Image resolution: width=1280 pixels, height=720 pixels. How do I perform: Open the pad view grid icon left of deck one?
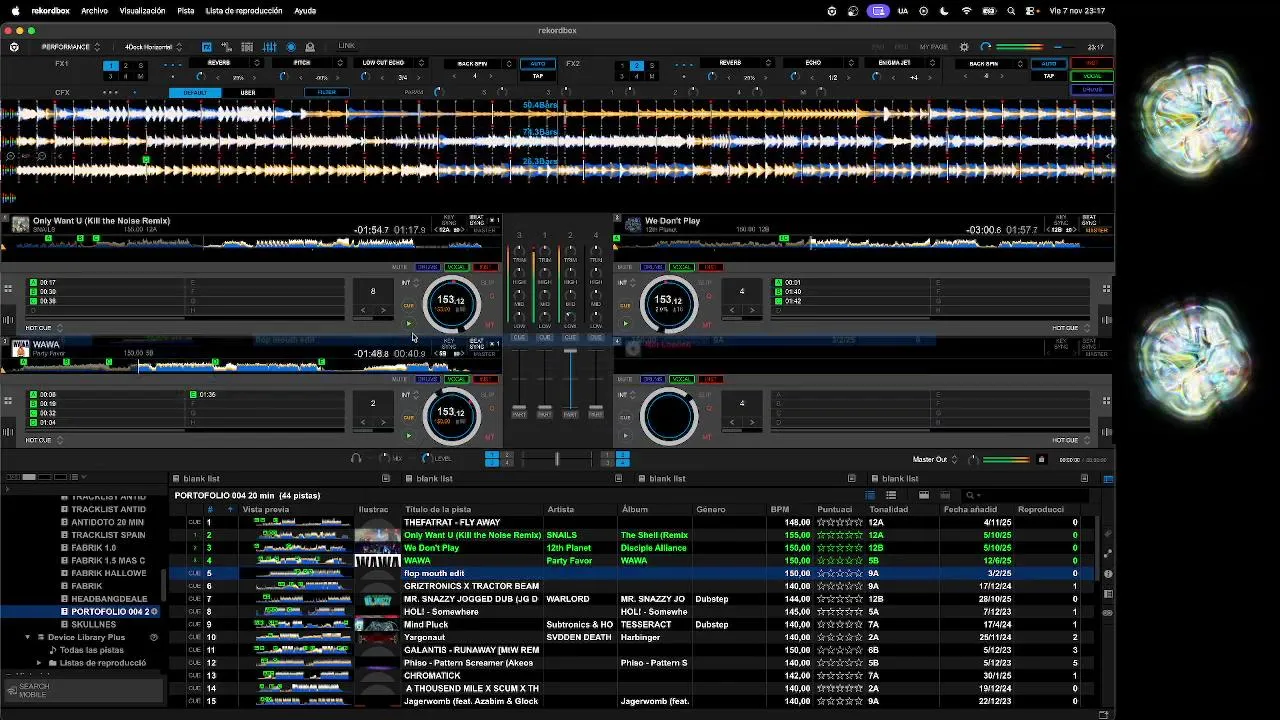(8, 289)
